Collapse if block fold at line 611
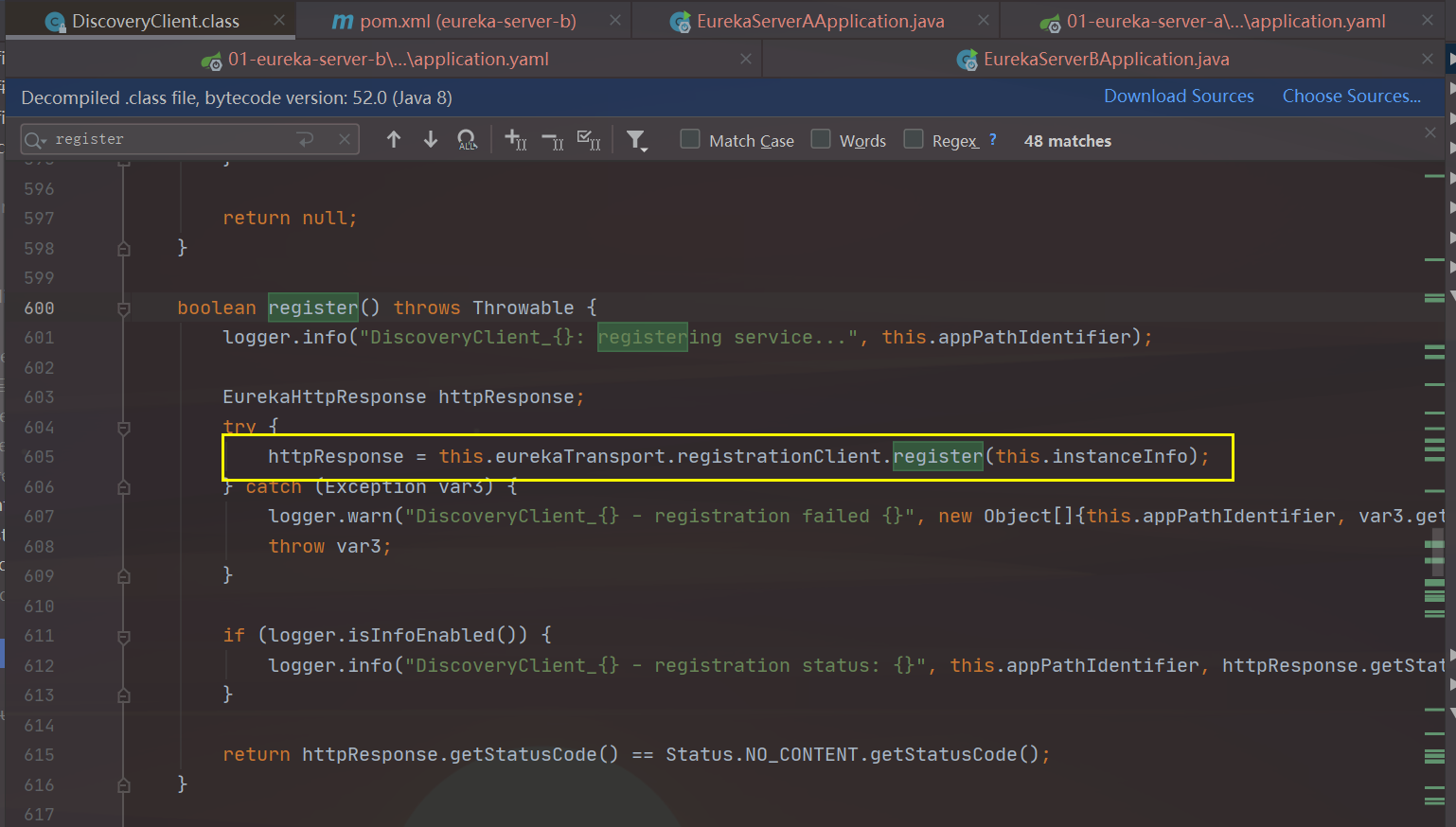 pyautogui.click(x=123, y=637)
